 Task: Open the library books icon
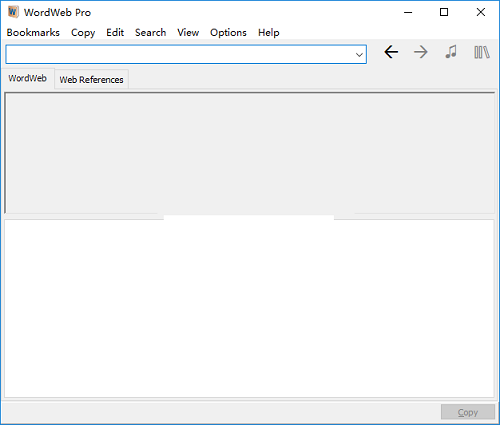pos(482,52)
